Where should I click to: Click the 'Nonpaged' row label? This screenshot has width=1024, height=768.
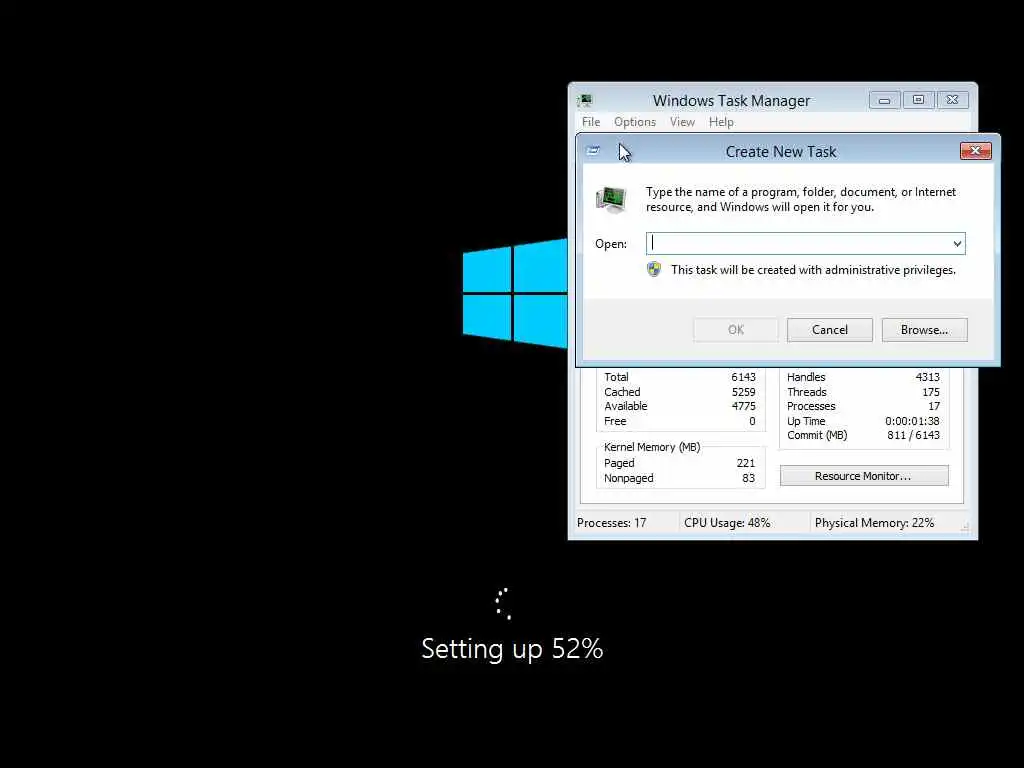(x=628, y=478)
